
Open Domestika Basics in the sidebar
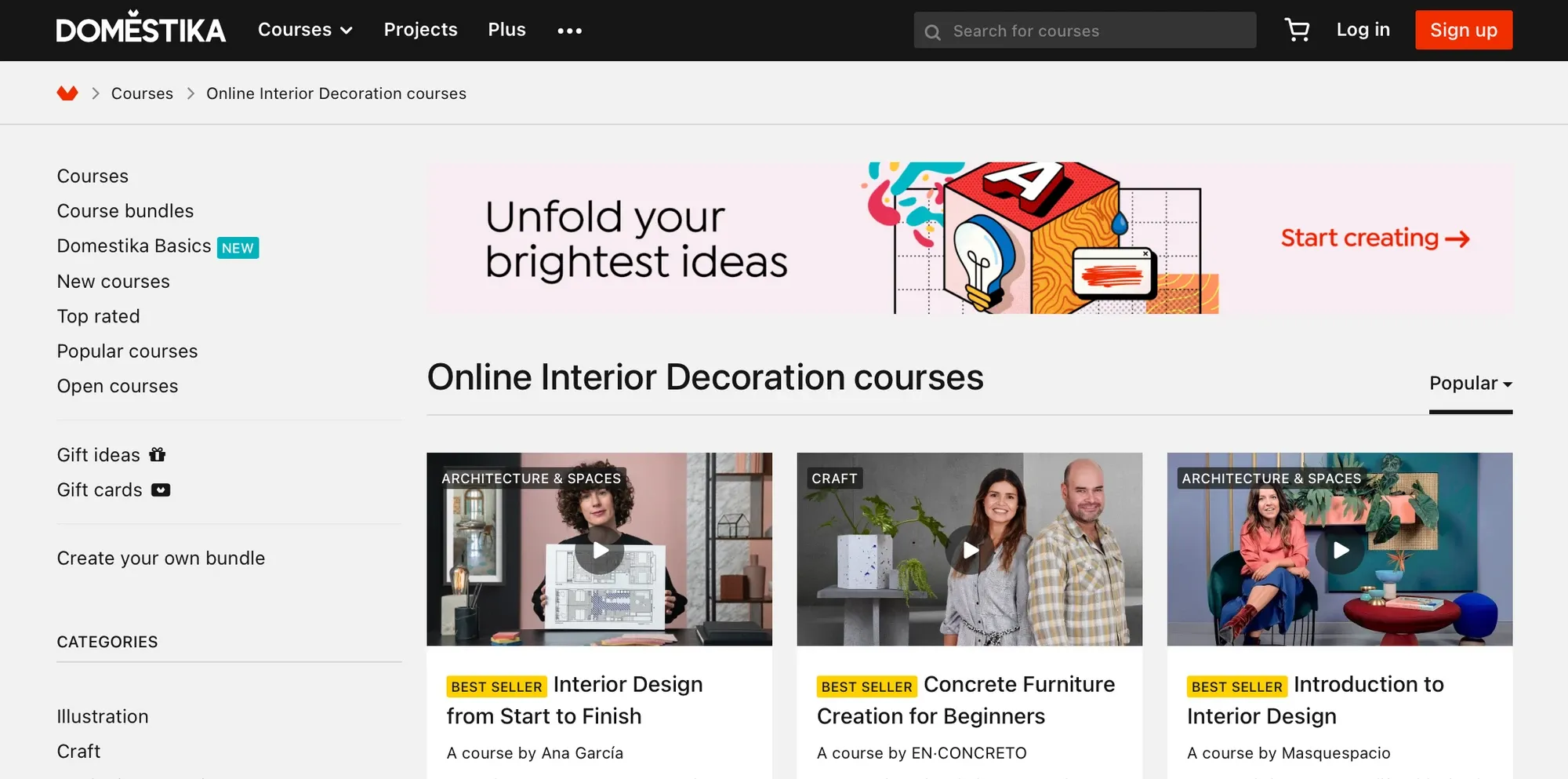pyautogui.click(x=134, y=246)
